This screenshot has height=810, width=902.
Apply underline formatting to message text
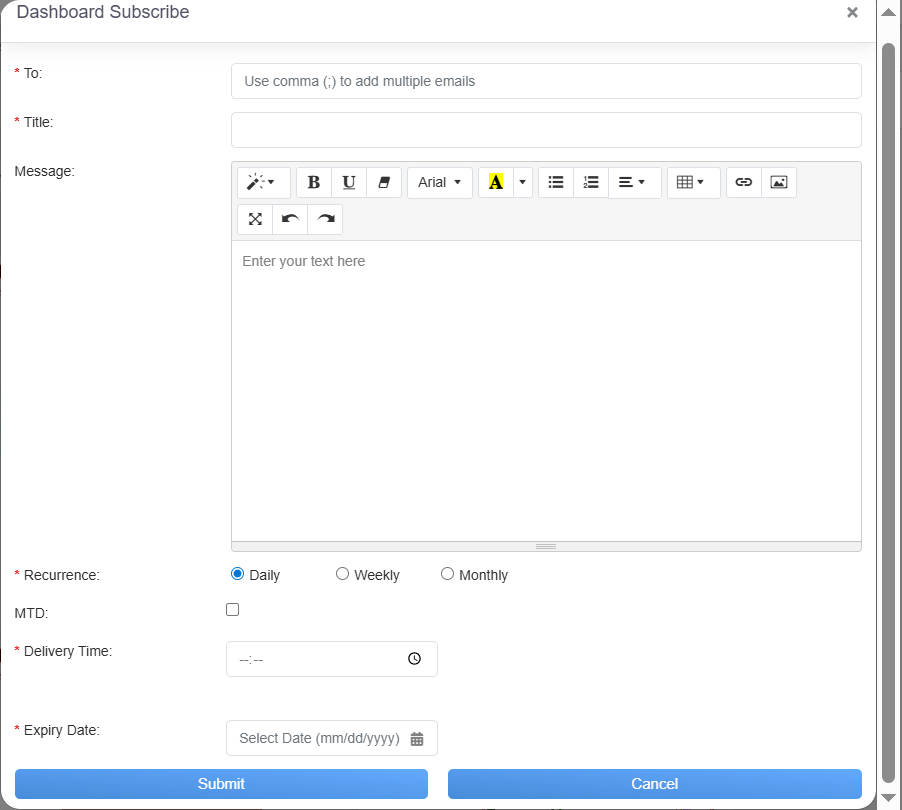349,182
